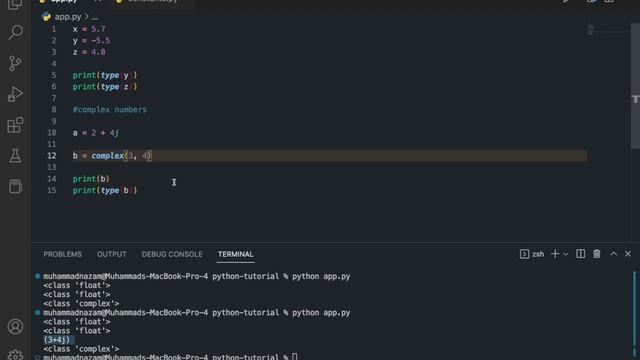Viewport: 640px width, 360px height.
Task: Click 'print(b)' on line 14
Action: pos(91,178)
